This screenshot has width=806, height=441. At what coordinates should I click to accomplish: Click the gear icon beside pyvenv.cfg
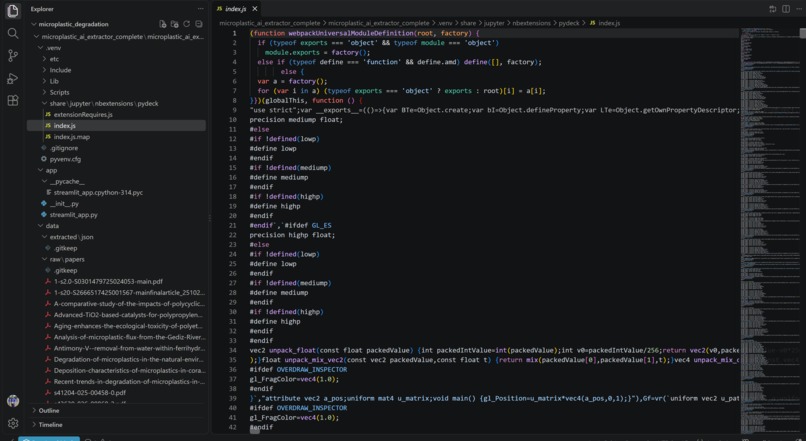point(44,159)
